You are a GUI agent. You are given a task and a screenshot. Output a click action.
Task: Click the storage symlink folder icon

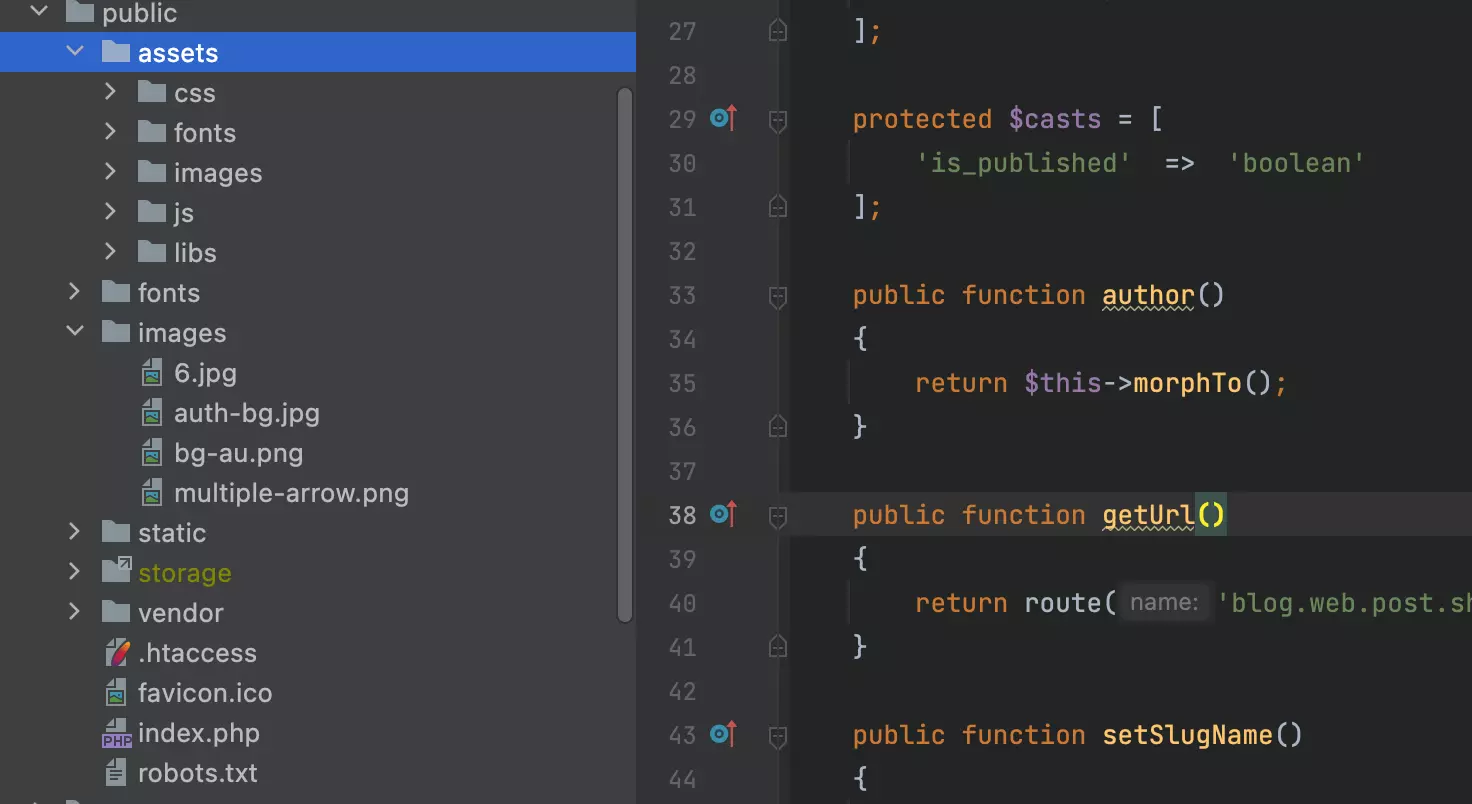116,571
